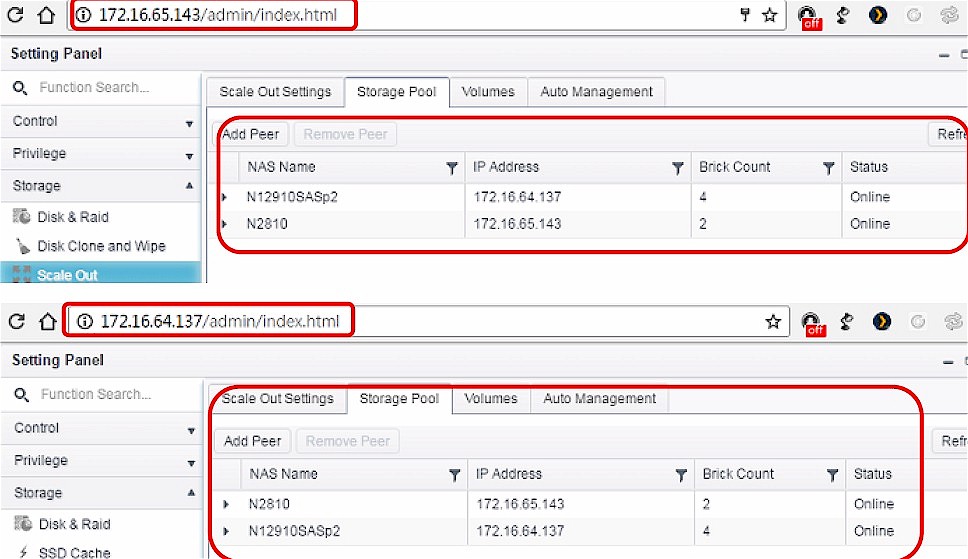Filter Brick Count column in top panel
The image size is (968, 559).
tap(828, 167)
